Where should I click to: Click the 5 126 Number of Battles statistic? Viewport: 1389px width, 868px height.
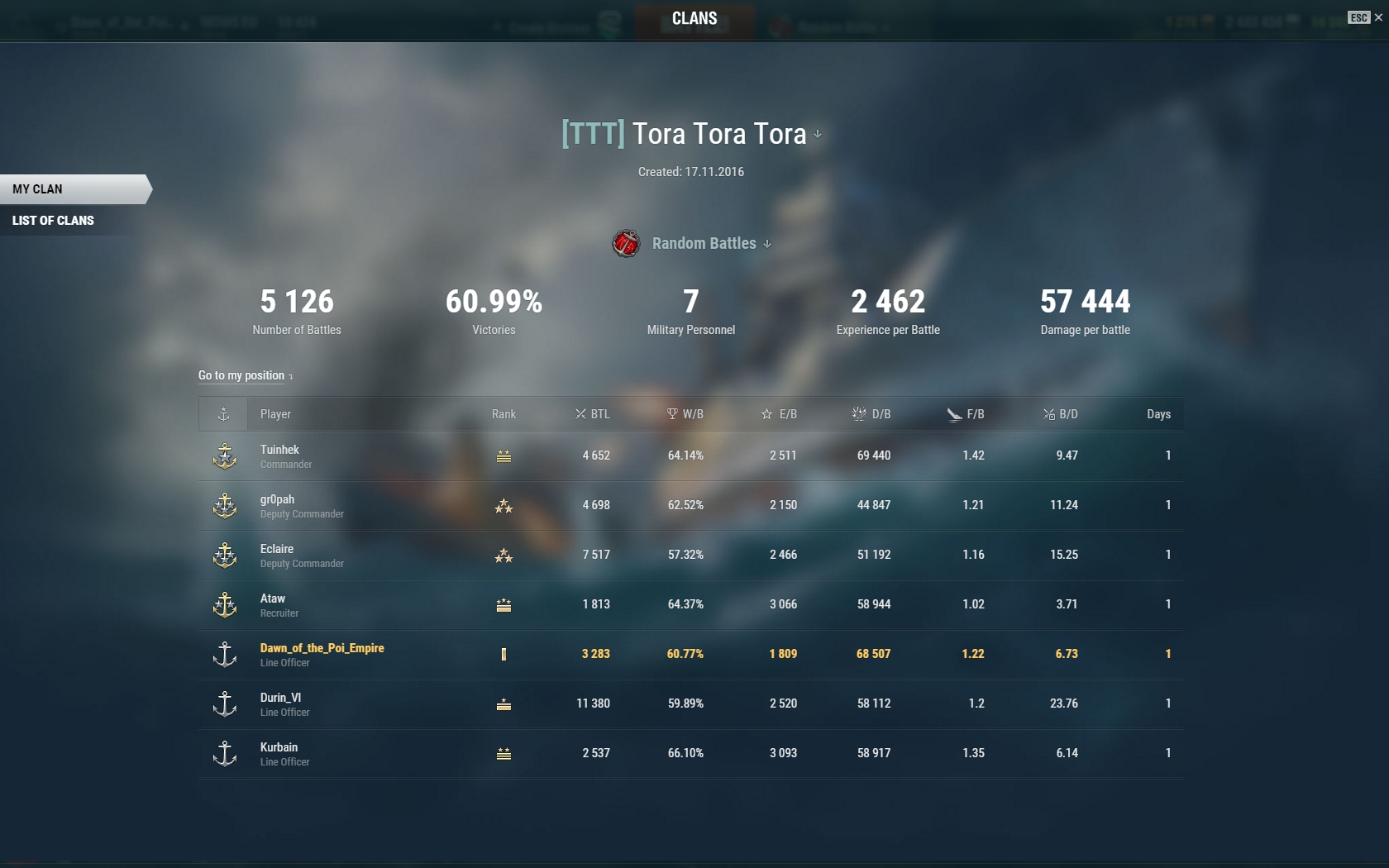click(x=297, y=311)
